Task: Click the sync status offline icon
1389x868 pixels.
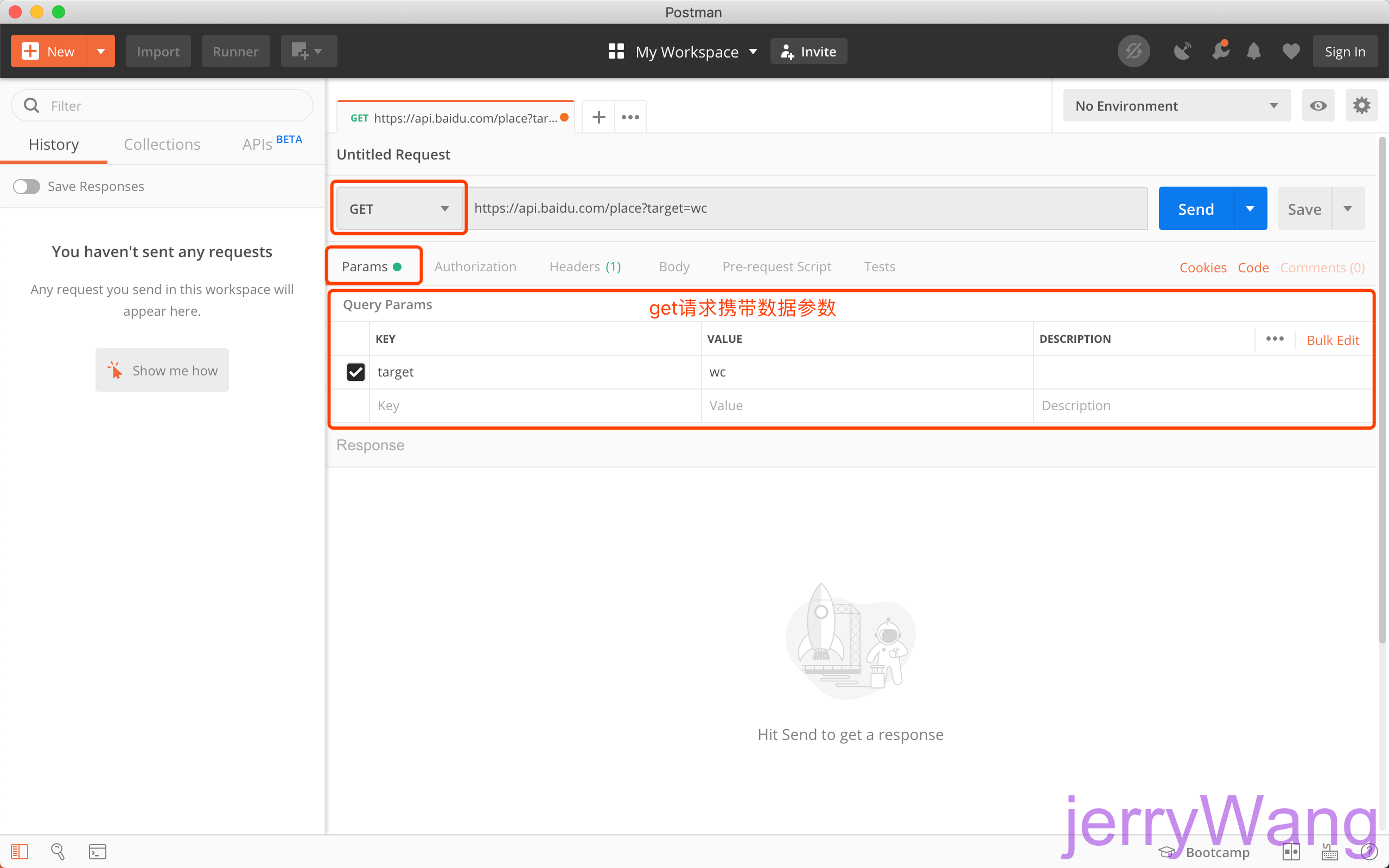Action: [x=1133, y=52]
